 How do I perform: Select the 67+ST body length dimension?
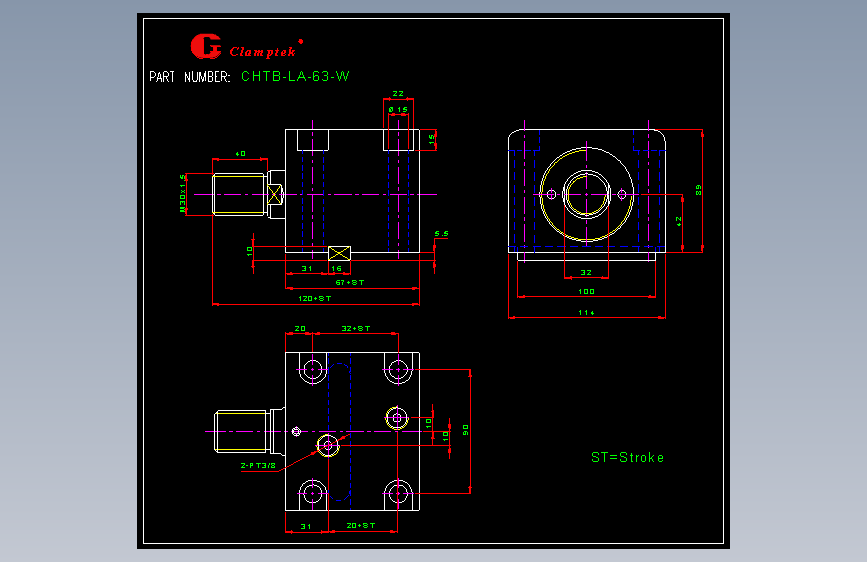350,282
